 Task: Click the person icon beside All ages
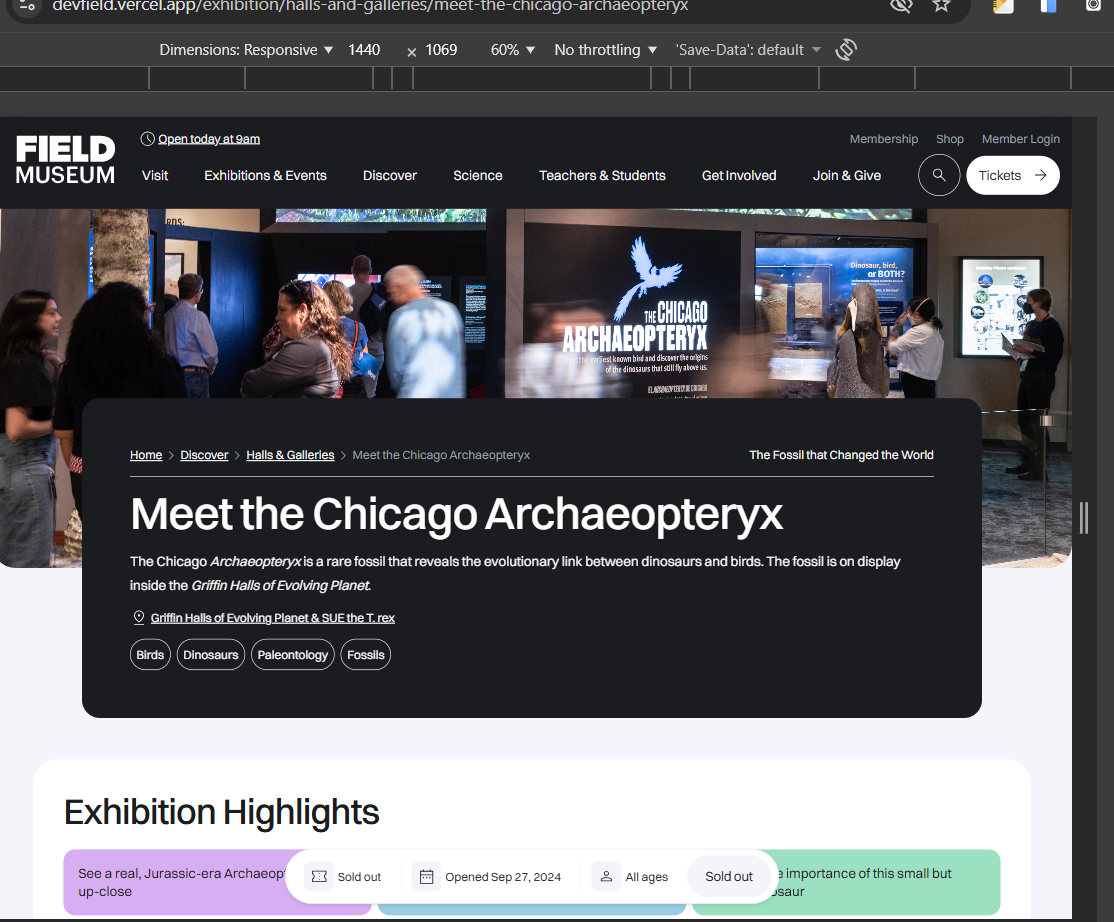(606, 877)
